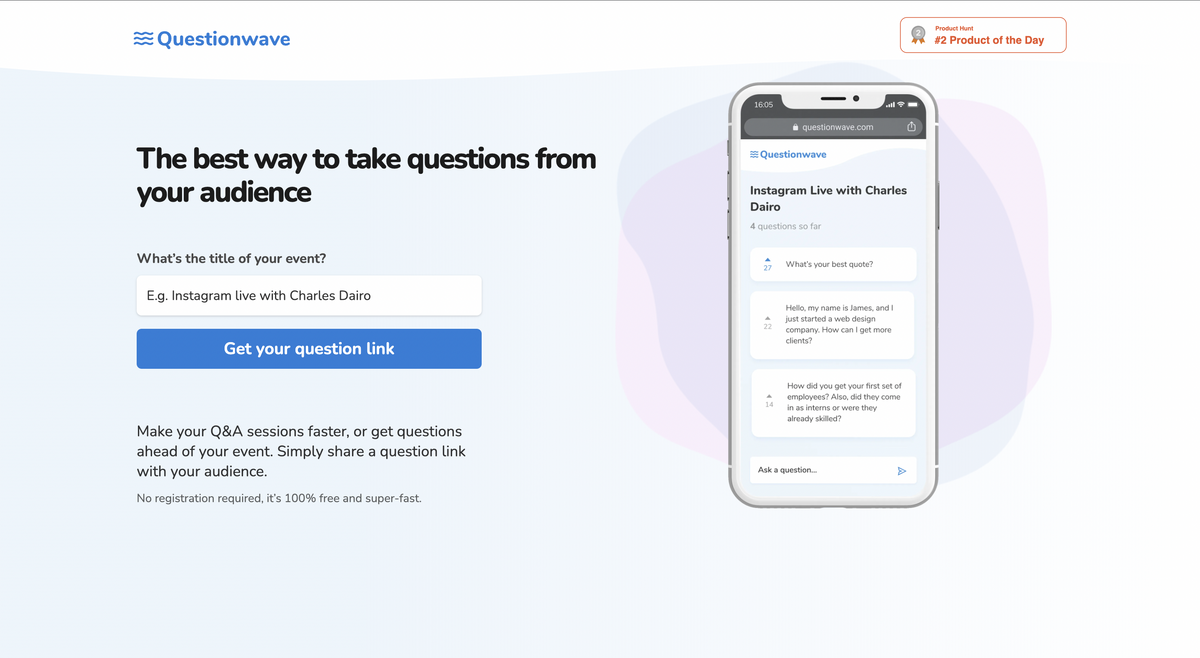This screenshot has height=658, width=1200.
Task: Click the Questionwave wave logo icon
Action: point(144,39)
